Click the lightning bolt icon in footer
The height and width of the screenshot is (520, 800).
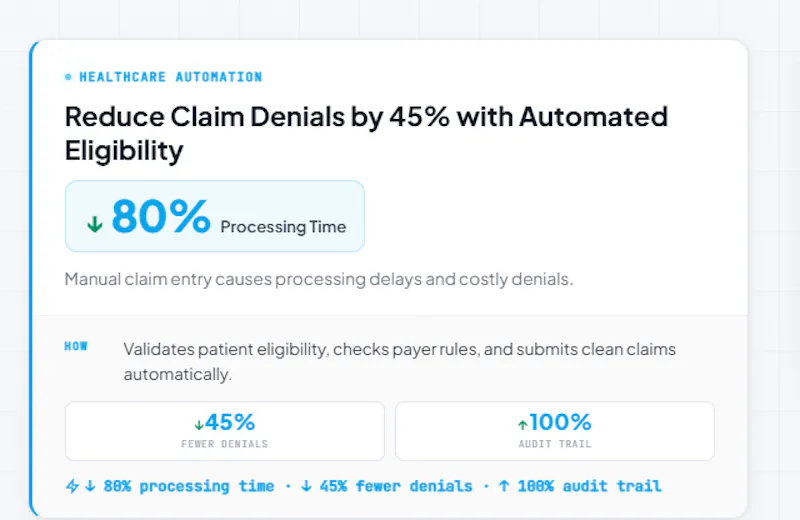click(72, 486)
